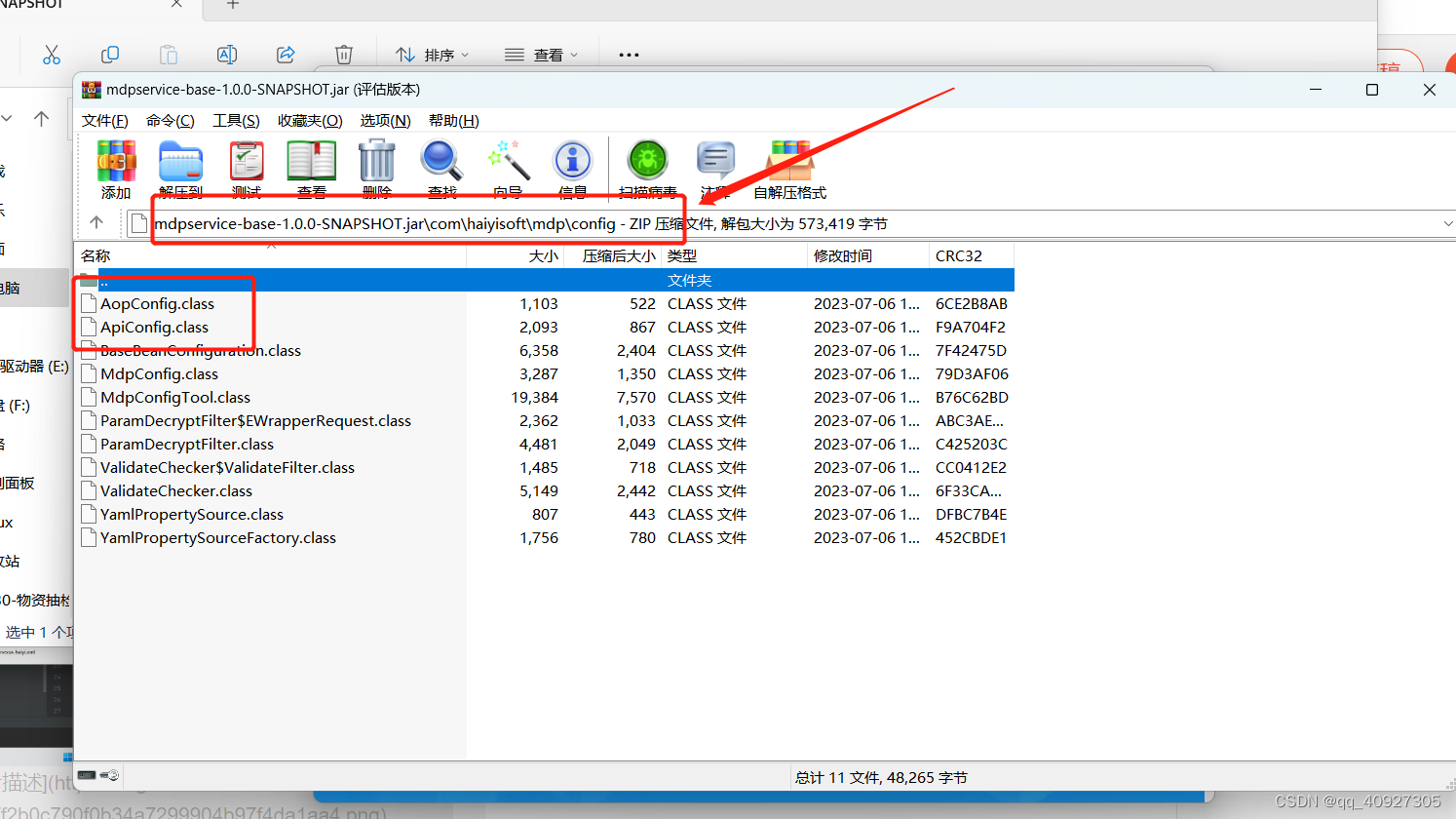
Task: Click the share icon in Explorer toolbar
Action: pos(286,55)
